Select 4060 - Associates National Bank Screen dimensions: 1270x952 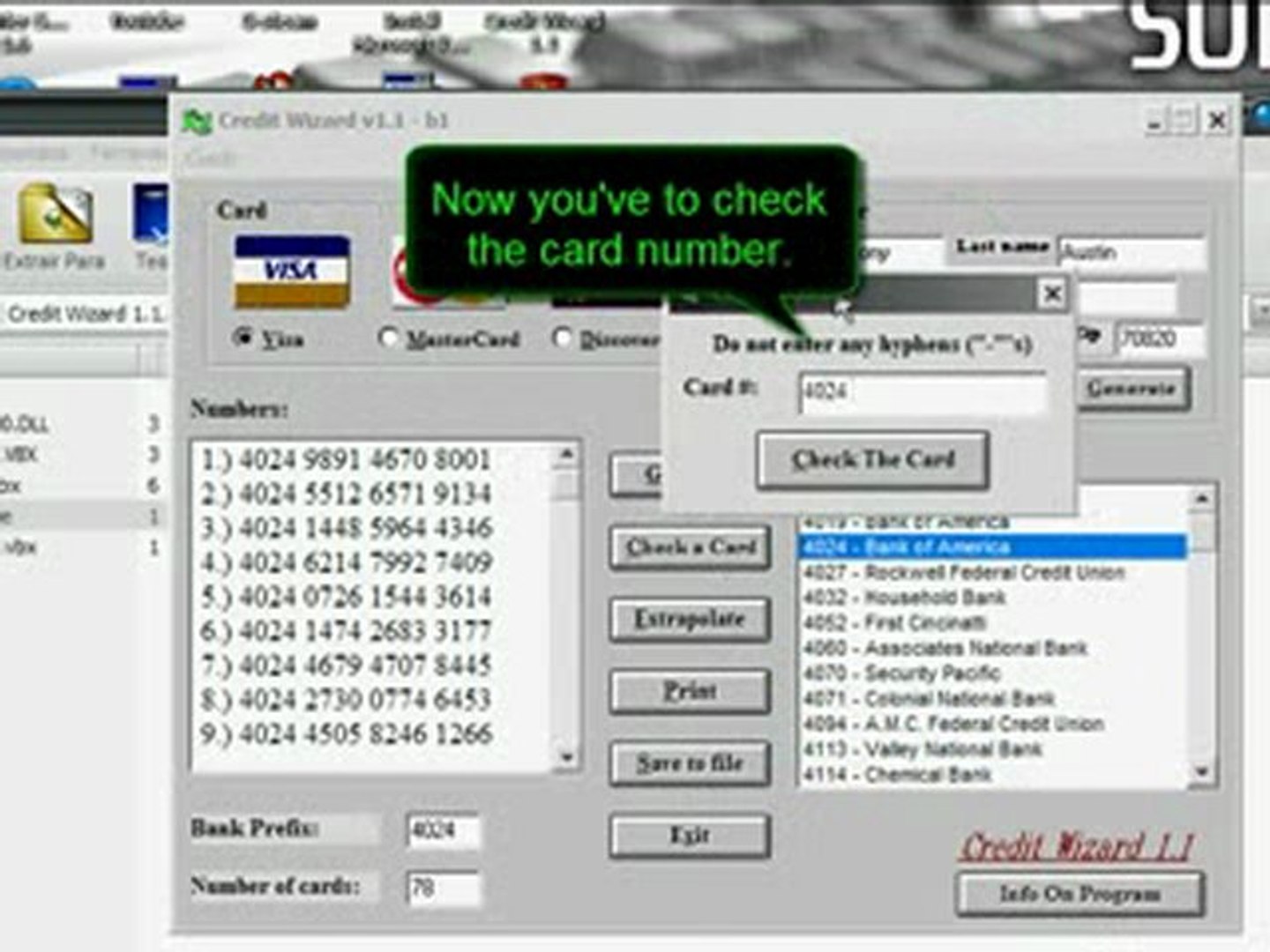pyautogui.click(x=992, y=648)
